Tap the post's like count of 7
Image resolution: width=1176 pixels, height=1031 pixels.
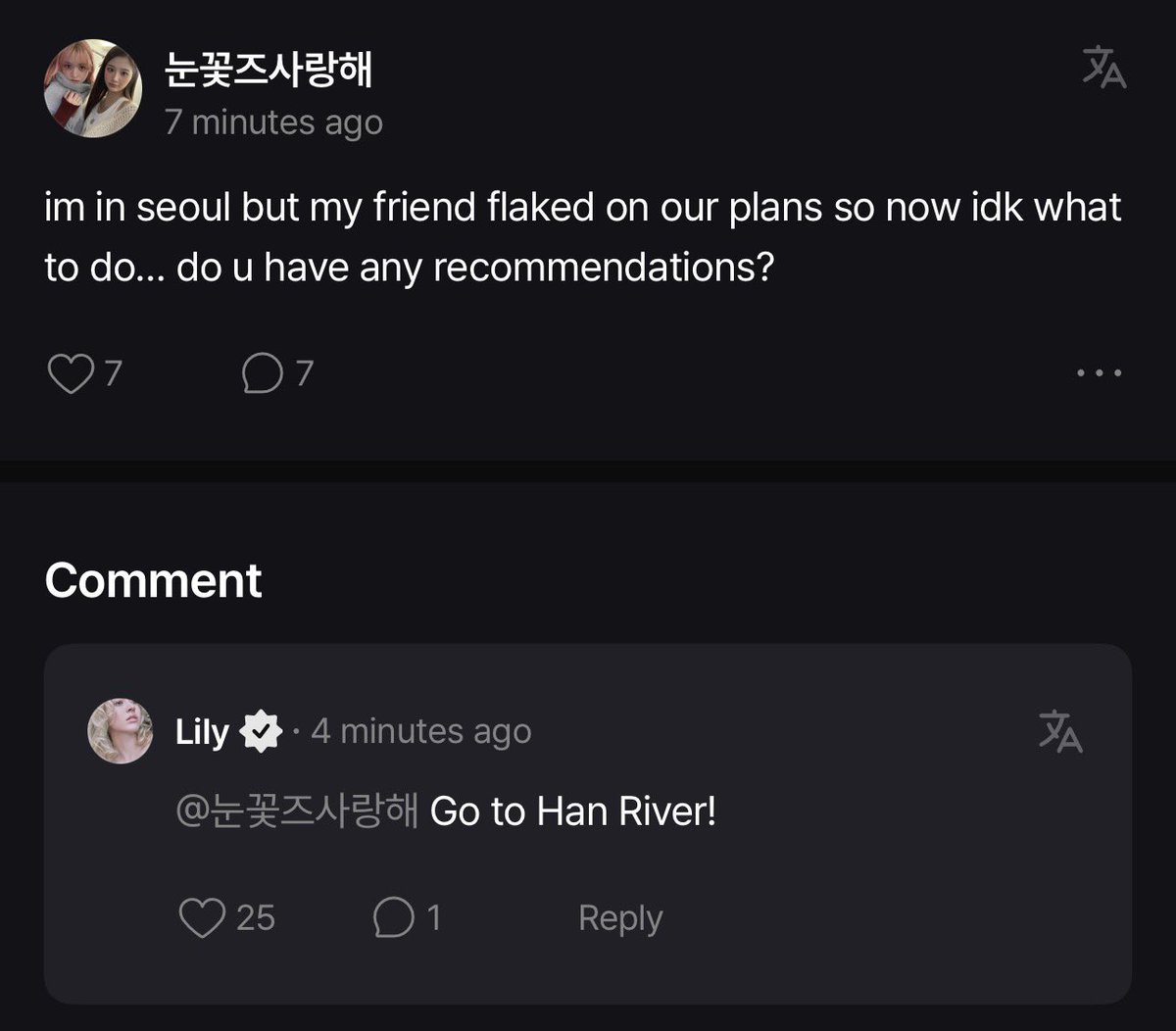113,373
